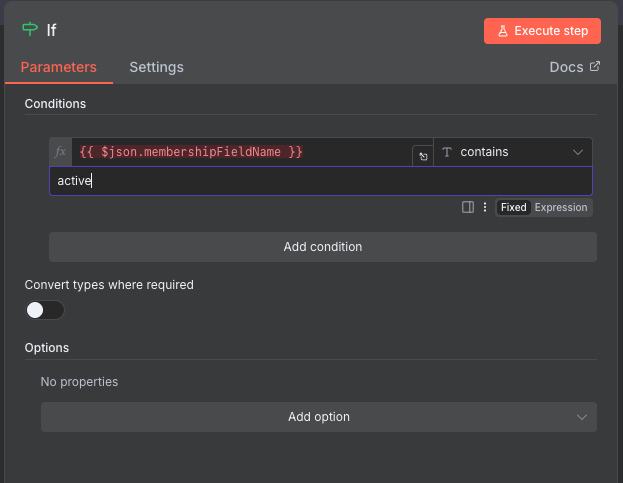Open the expression editor expand icon
The height and width of the screenshot is (483, 623).
[422, 157]
